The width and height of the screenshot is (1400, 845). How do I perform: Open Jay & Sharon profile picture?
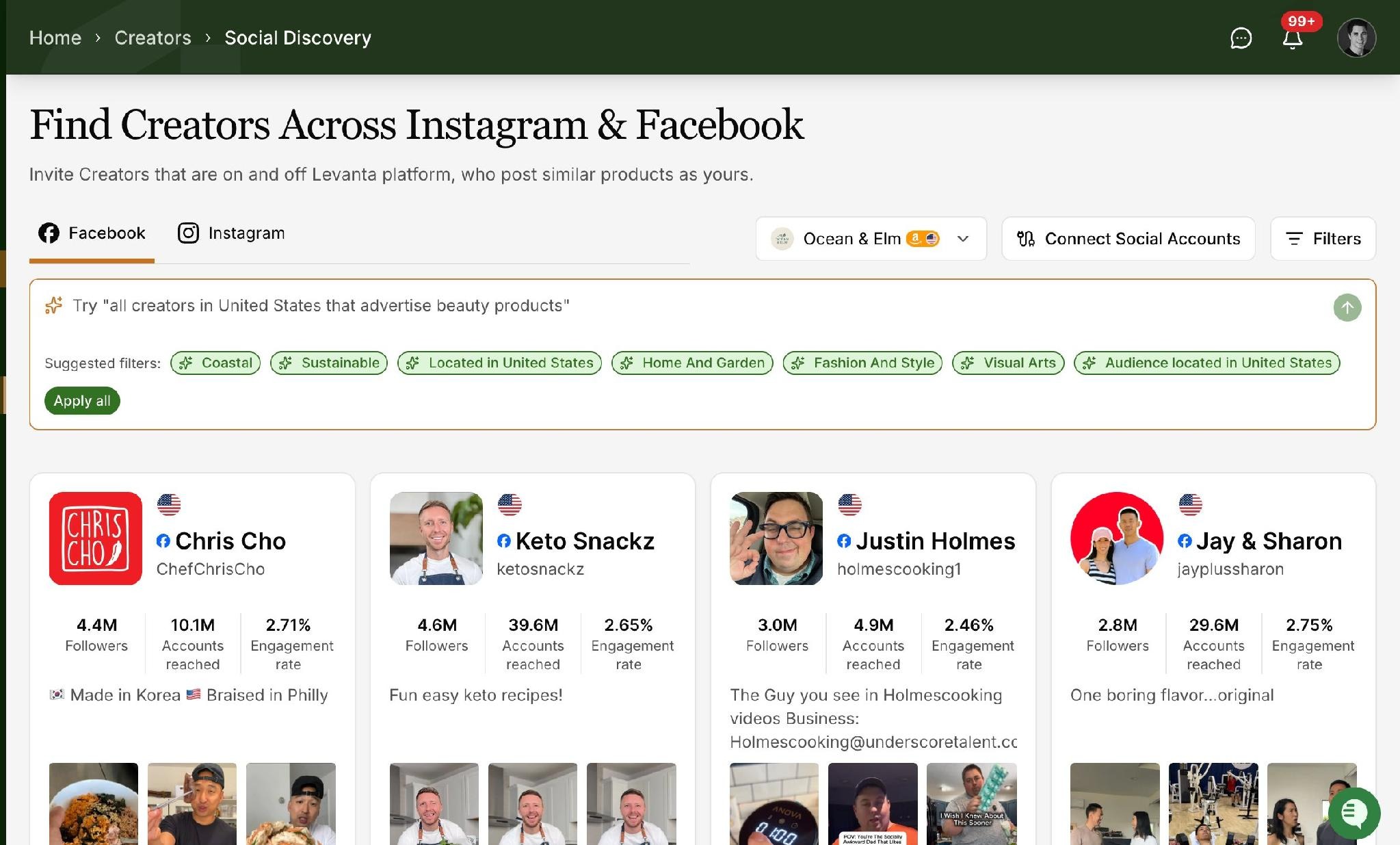1117,538
